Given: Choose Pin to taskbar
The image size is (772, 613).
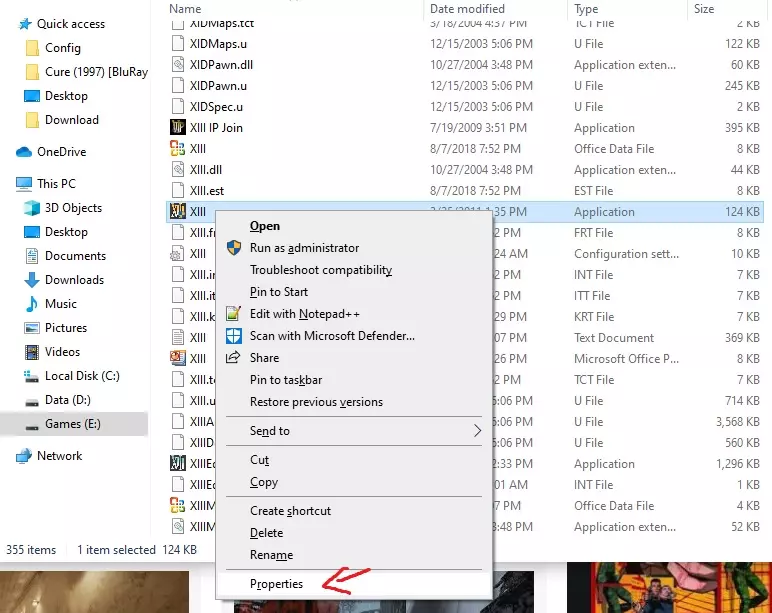Looking at the screenshot, I should click(286, 380).
